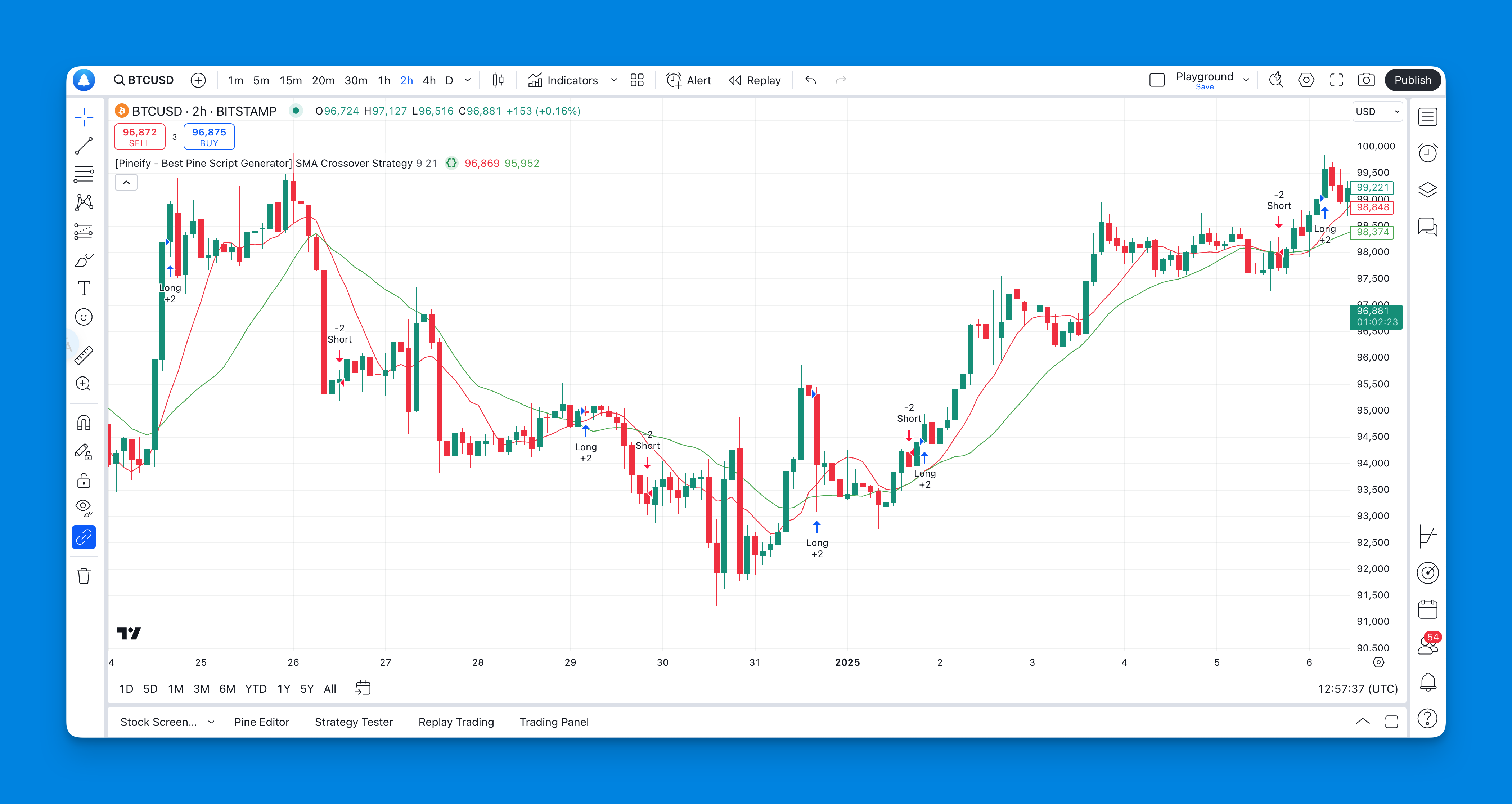Select the trend line drawing tool
Image resolution: width=1512 pixels, height=804 pixels.
coord(84,146)
